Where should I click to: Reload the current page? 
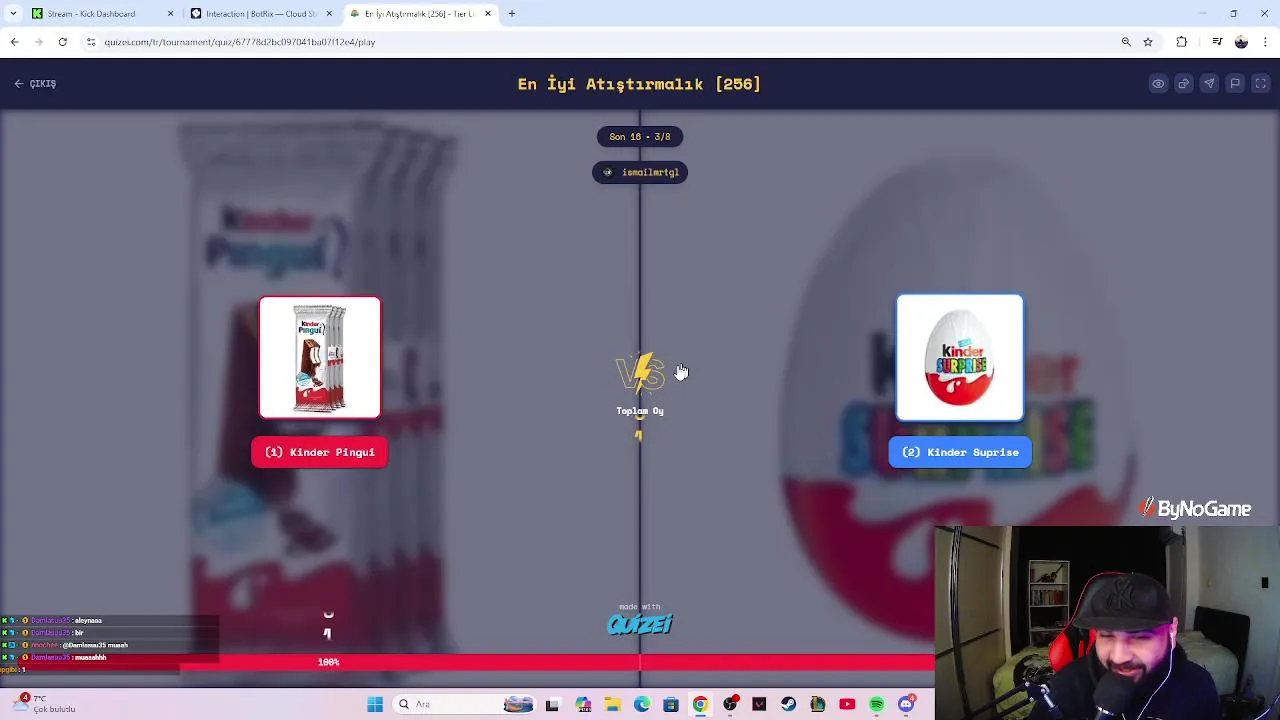pos(62,42)
